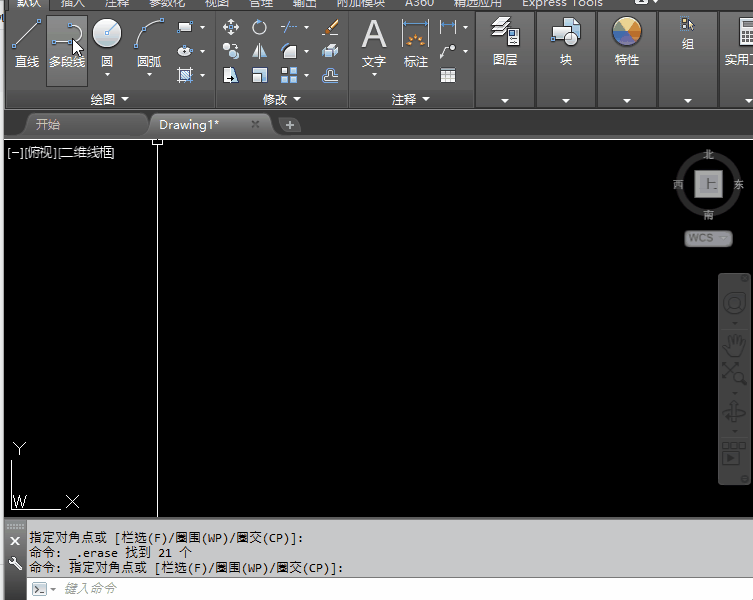753x600 pixels.
Task: Select the Line (直线) tool
Action: (x=26, y=44)
